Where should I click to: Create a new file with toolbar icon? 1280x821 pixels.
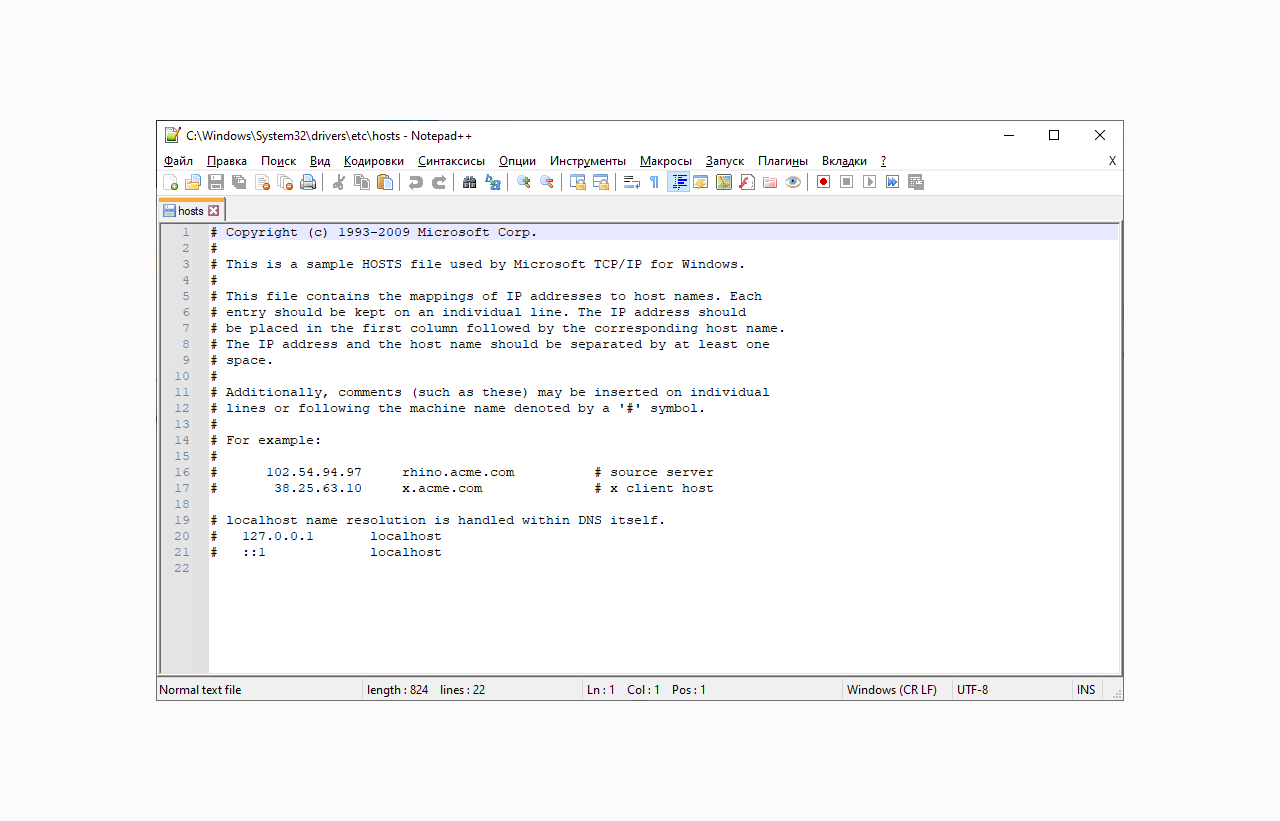click(171, 182)
